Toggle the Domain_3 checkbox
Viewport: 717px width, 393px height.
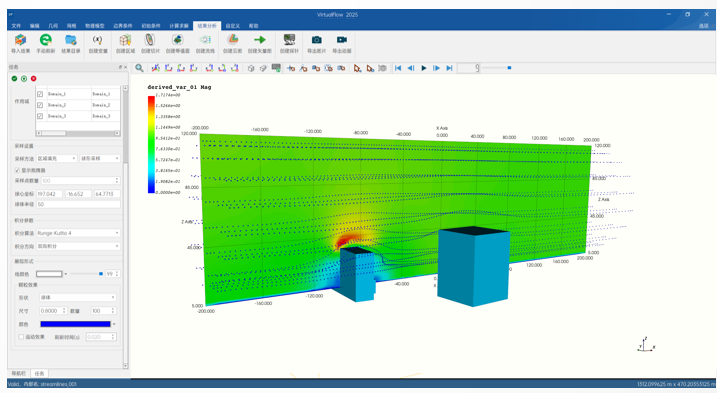pos(40,116)
